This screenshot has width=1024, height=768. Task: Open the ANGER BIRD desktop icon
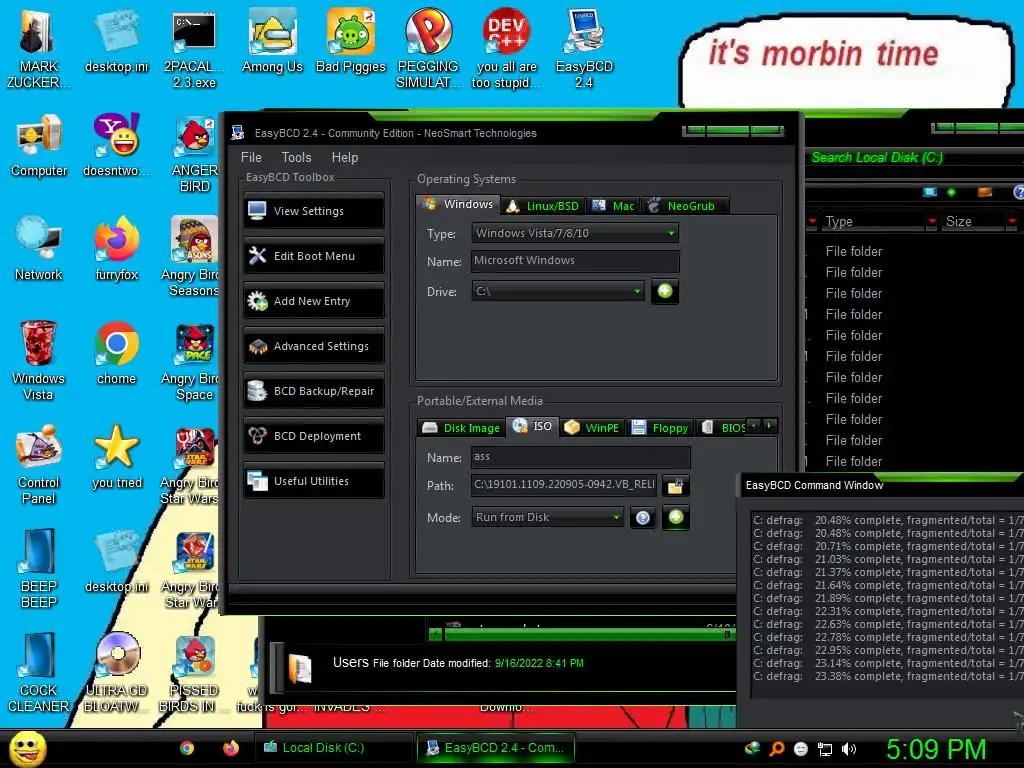click(194, 154)
